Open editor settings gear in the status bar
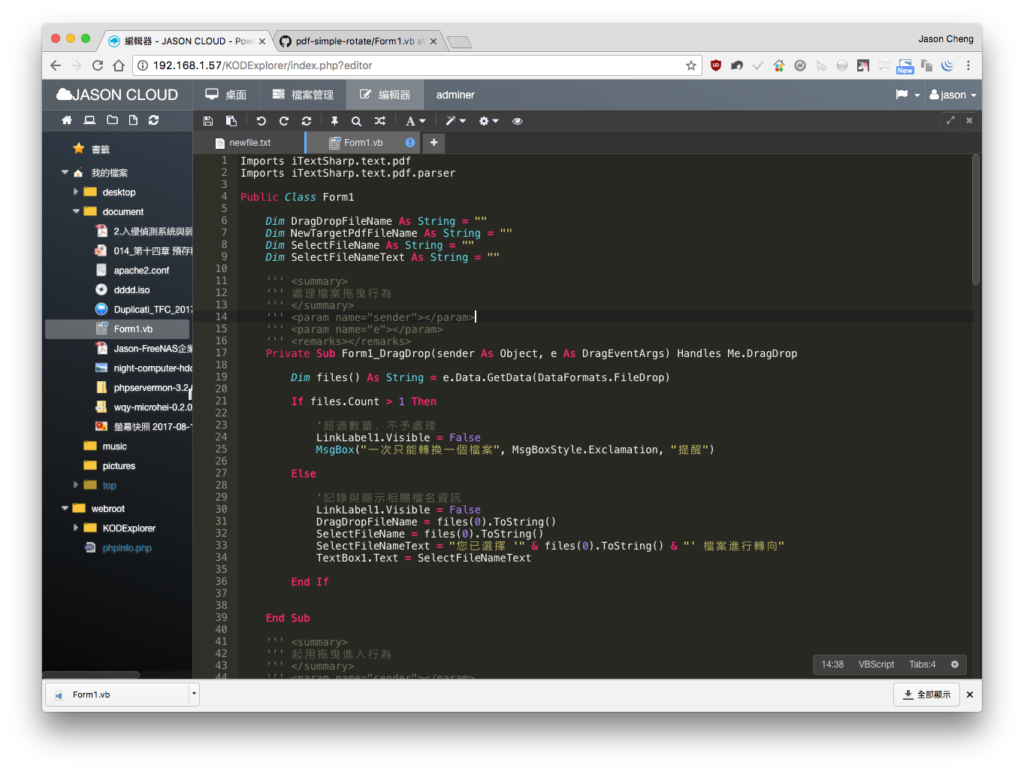 point(955,664)
